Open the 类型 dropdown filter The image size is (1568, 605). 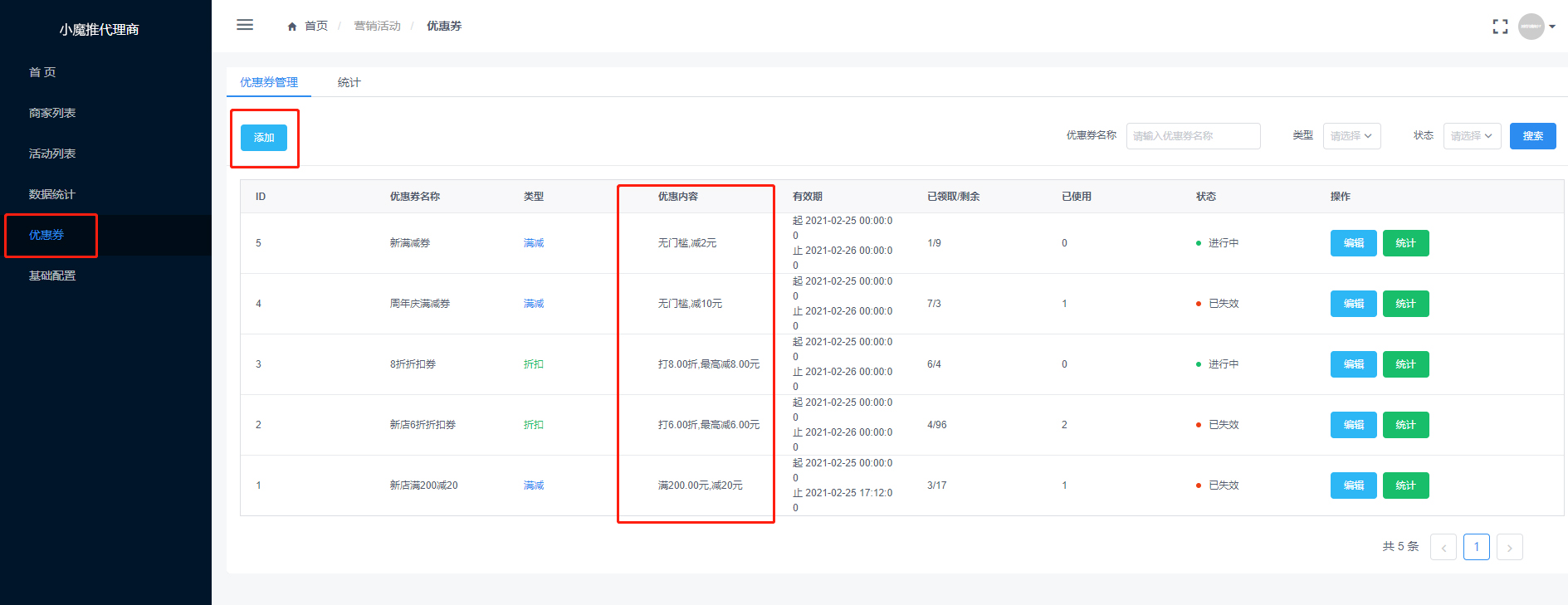pos(1351,136)
